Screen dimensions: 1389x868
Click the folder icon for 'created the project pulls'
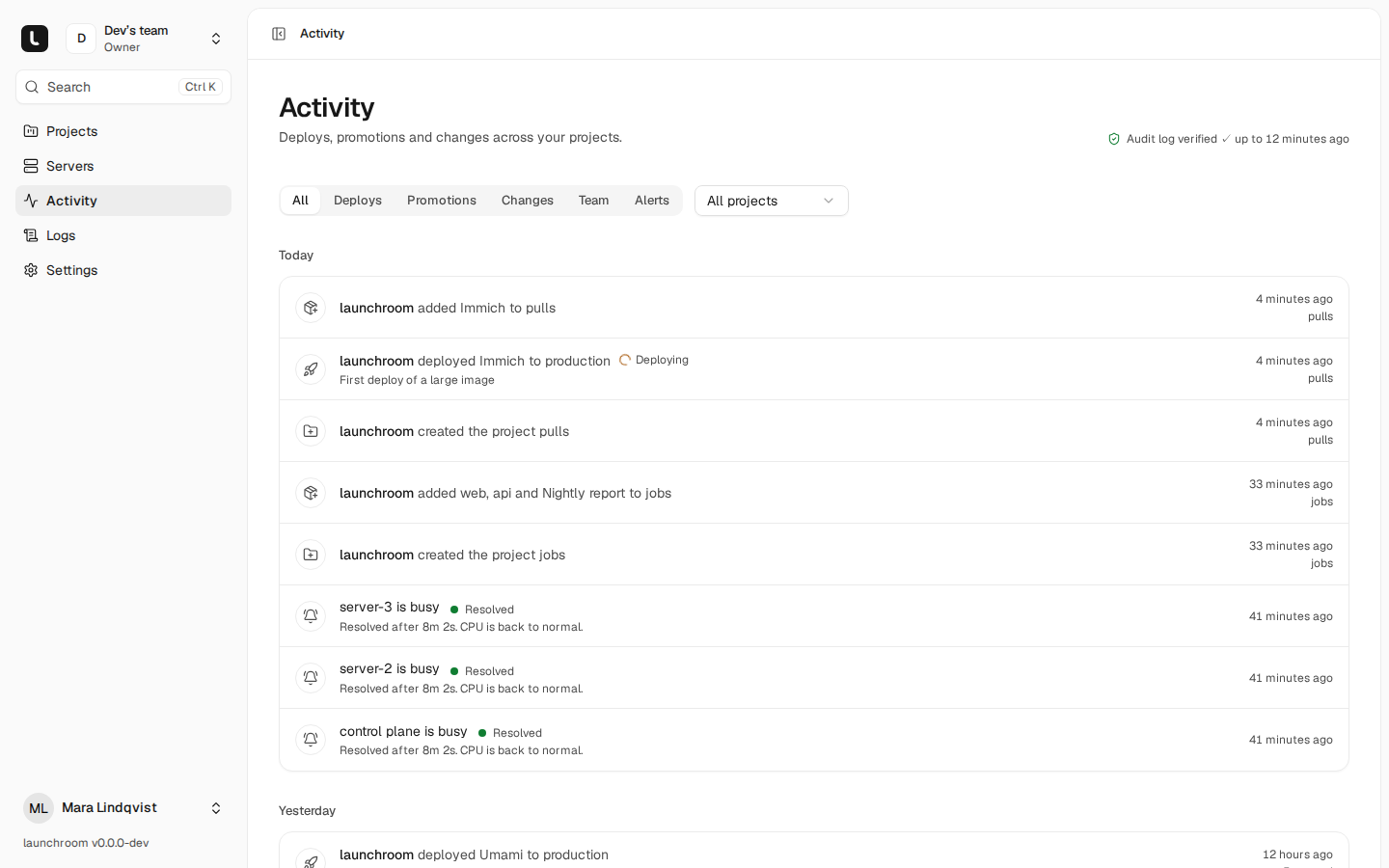click(x=311, y=431)
